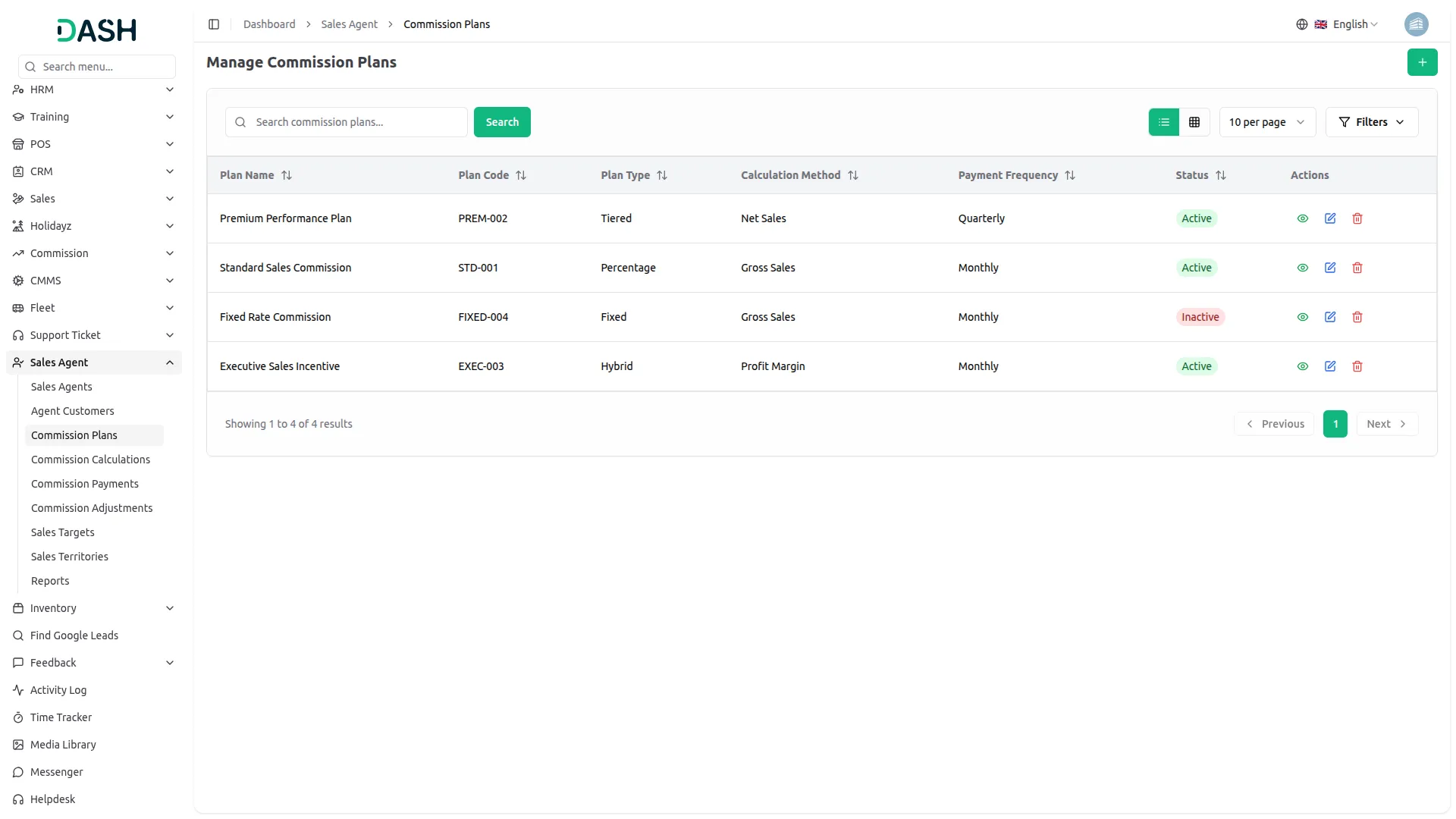This screenshot has height=819, width=1456.
Task: Open the user avatar menu
Action: tap(1416, 24)
